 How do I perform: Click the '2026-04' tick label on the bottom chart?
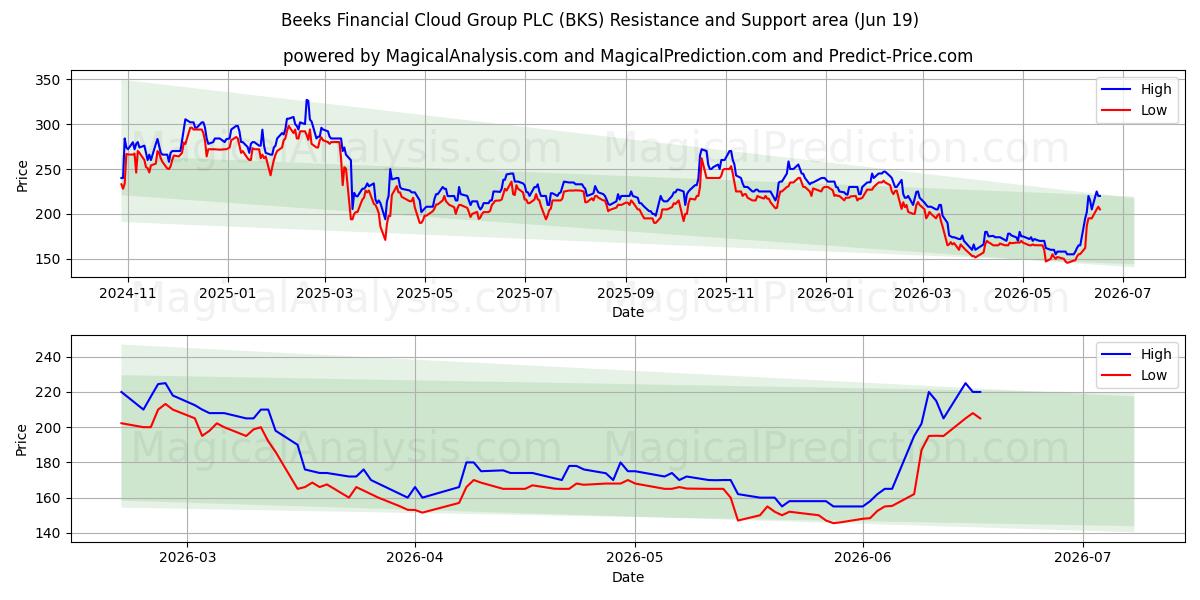[x=415, y=560]
